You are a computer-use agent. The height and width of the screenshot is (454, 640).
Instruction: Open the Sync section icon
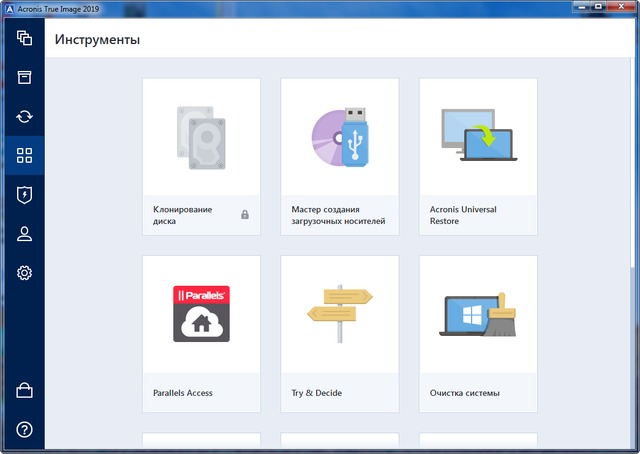pos(25,117)
